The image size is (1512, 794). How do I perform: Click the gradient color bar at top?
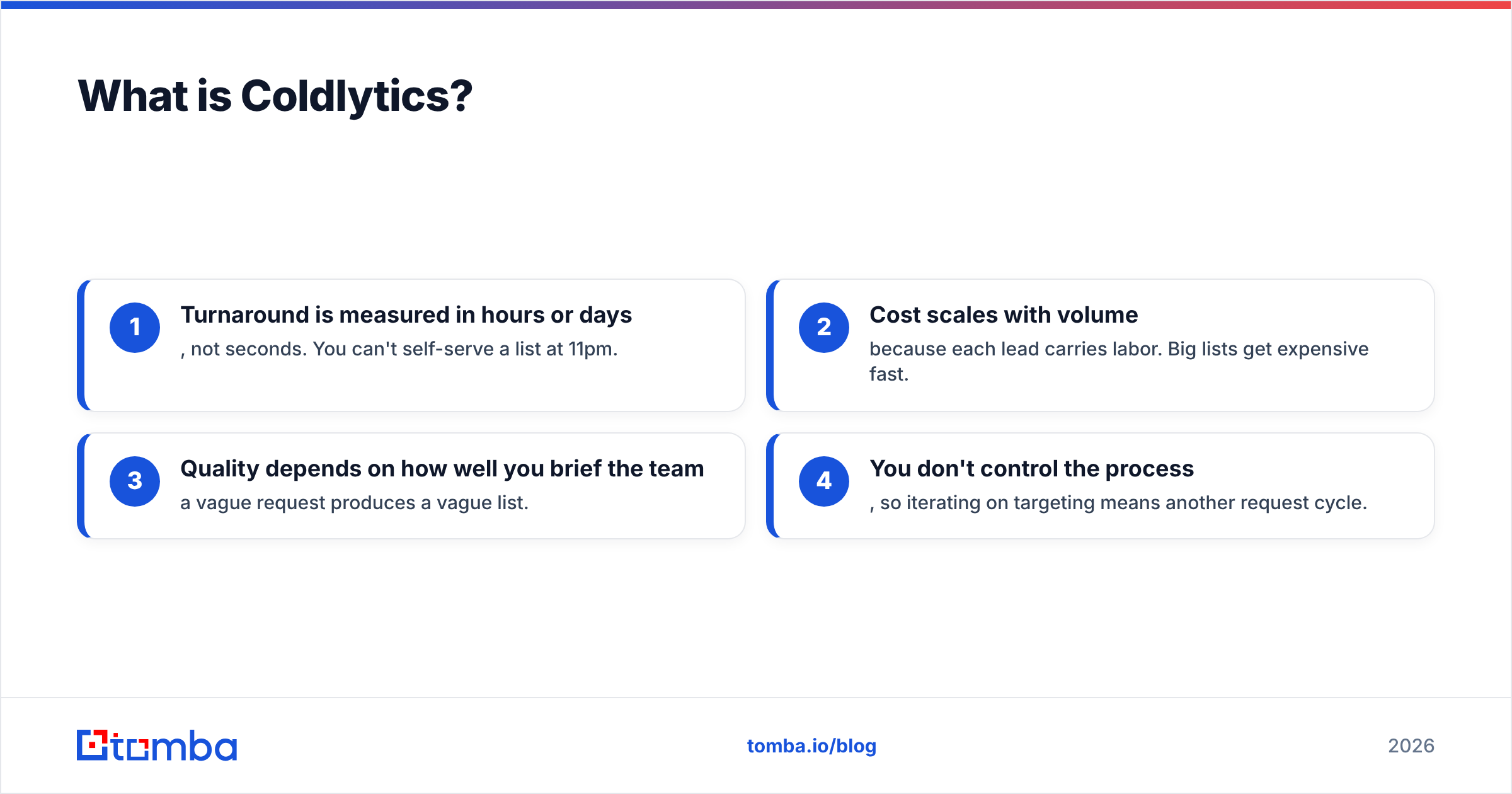point(756,4)
